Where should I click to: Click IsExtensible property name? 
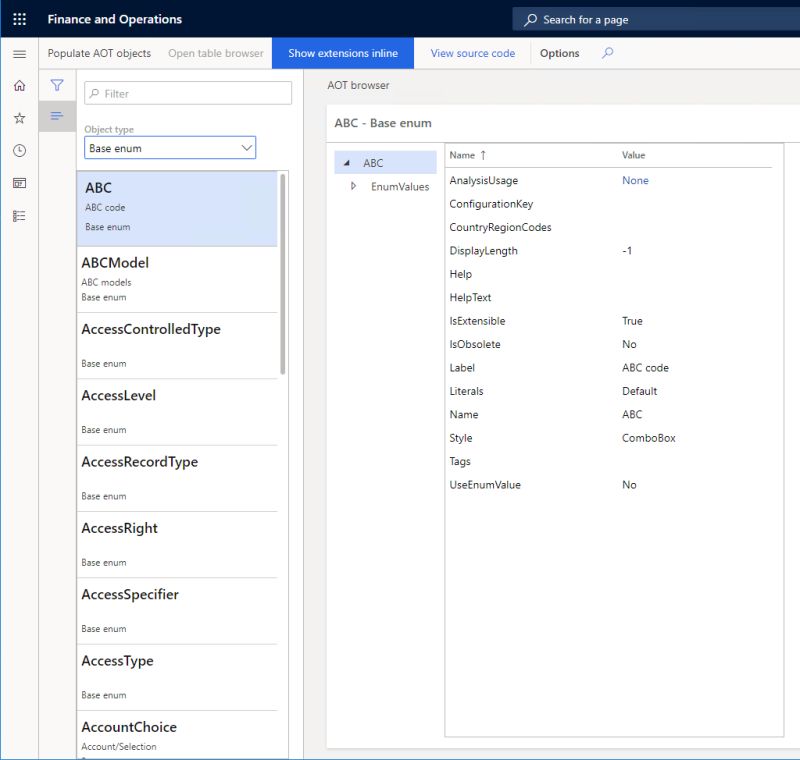[x=477, y=321]
